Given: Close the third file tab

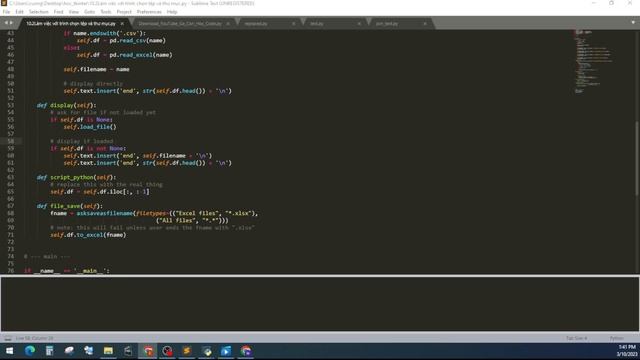Looking at the screenshot, I should [293, 24].
